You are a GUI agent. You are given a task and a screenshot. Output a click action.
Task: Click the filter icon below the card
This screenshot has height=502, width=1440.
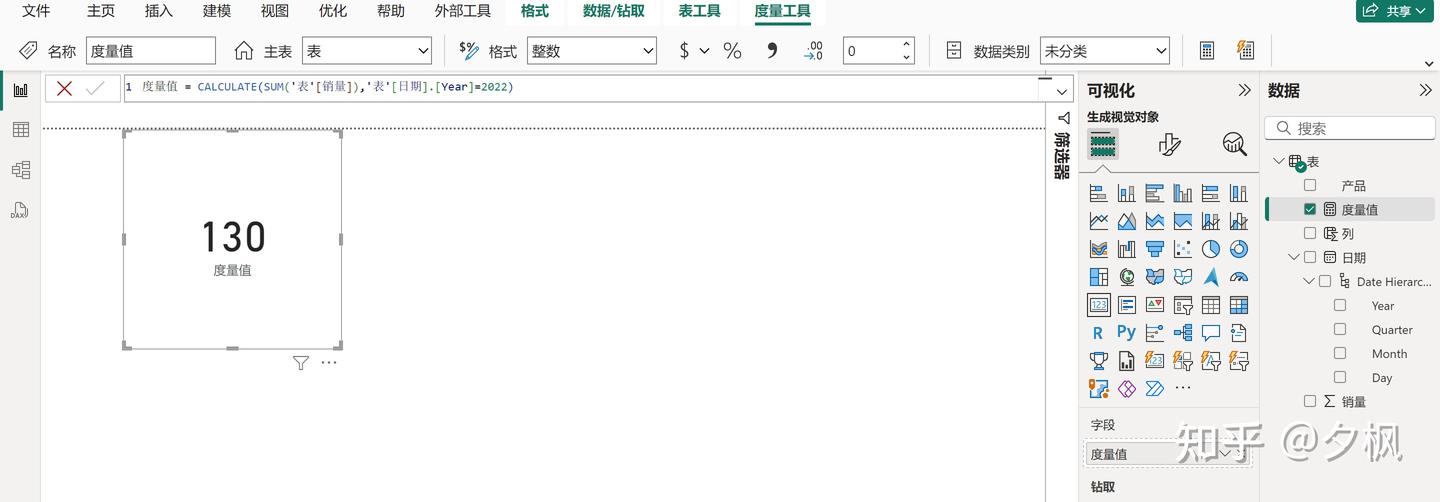coord(300,363)
